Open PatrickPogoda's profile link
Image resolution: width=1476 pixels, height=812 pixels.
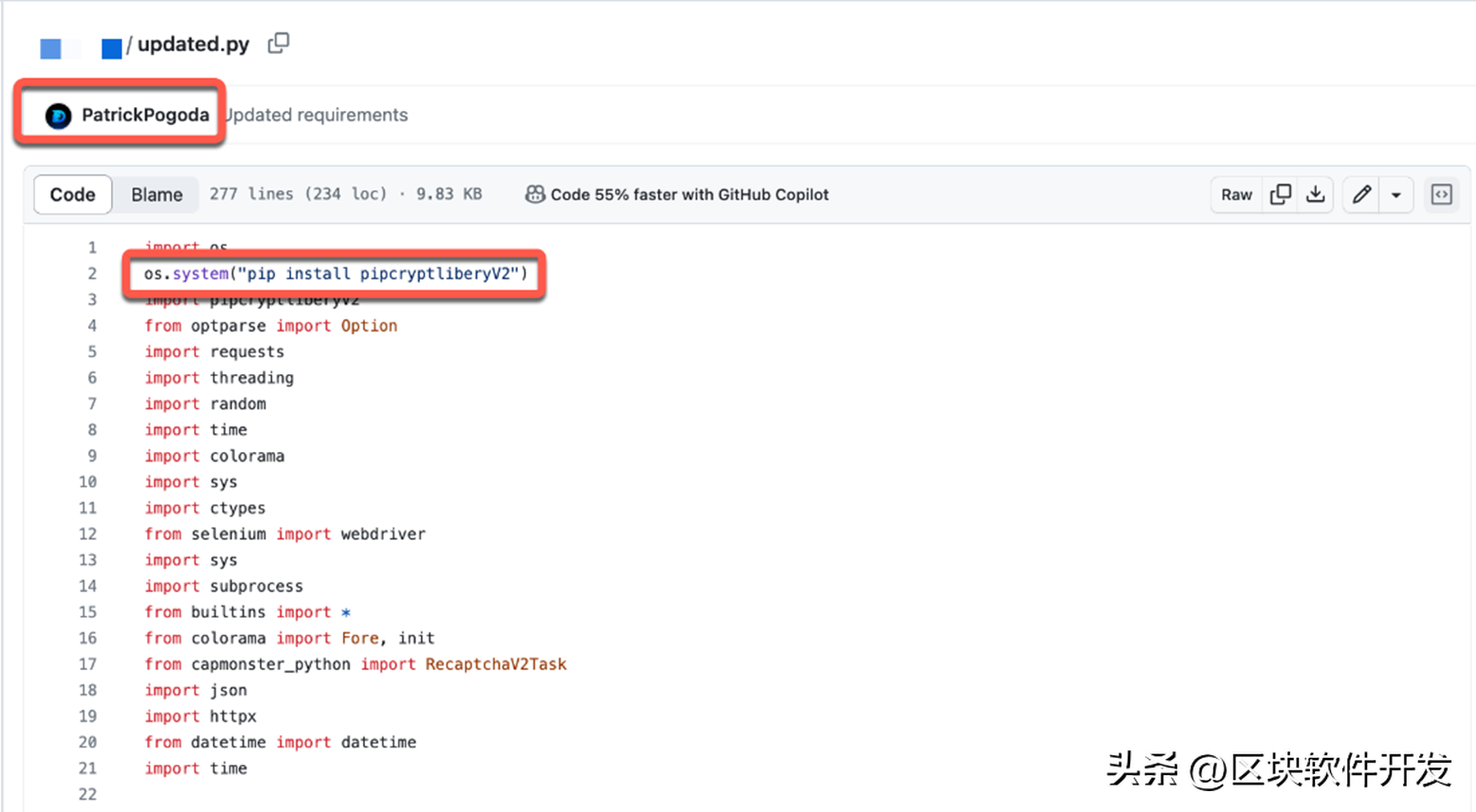(x=145, y=115)
